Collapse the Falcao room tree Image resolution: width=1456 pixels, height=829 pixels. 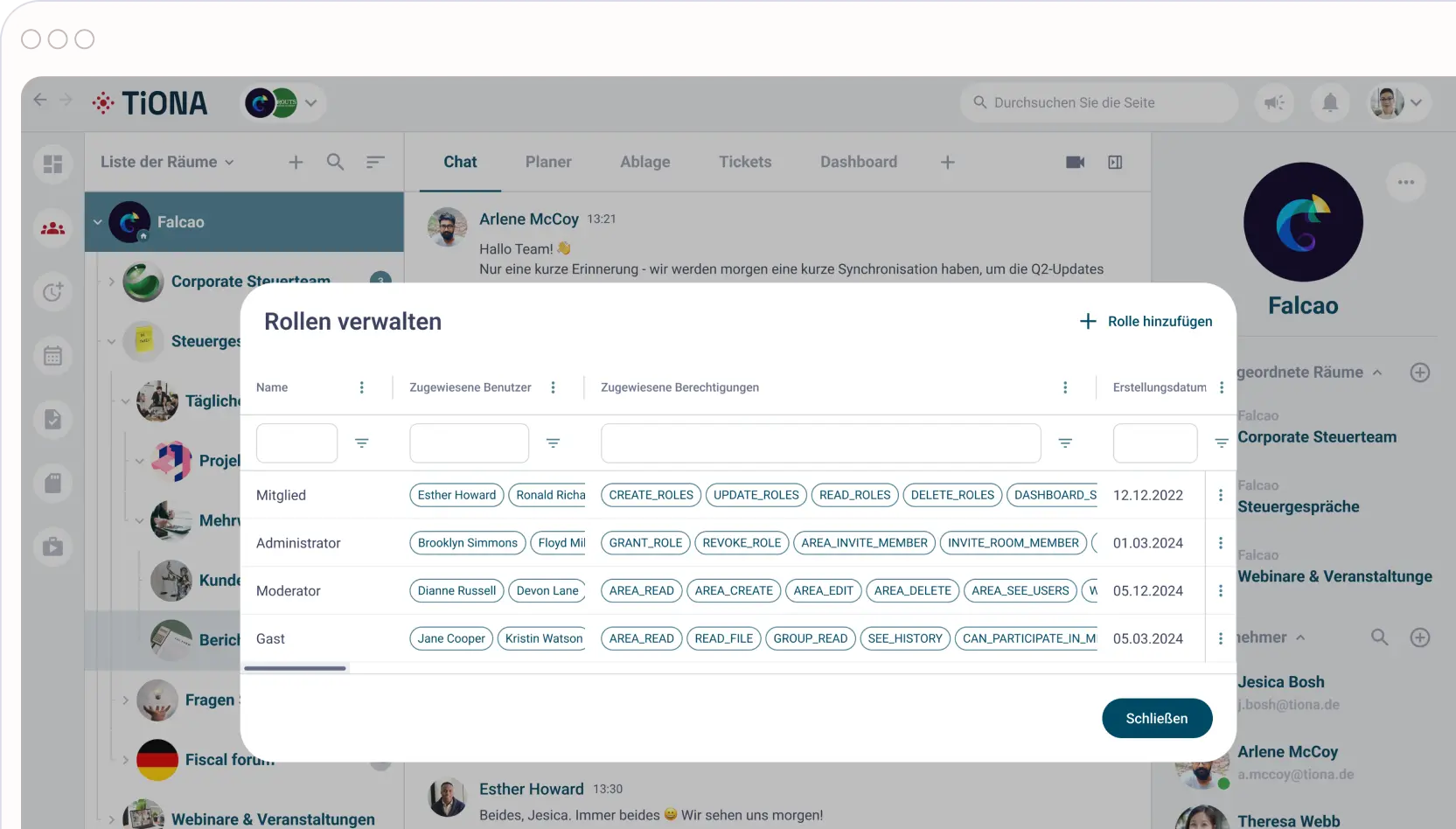pyautogui.click(x=97, y=222)
